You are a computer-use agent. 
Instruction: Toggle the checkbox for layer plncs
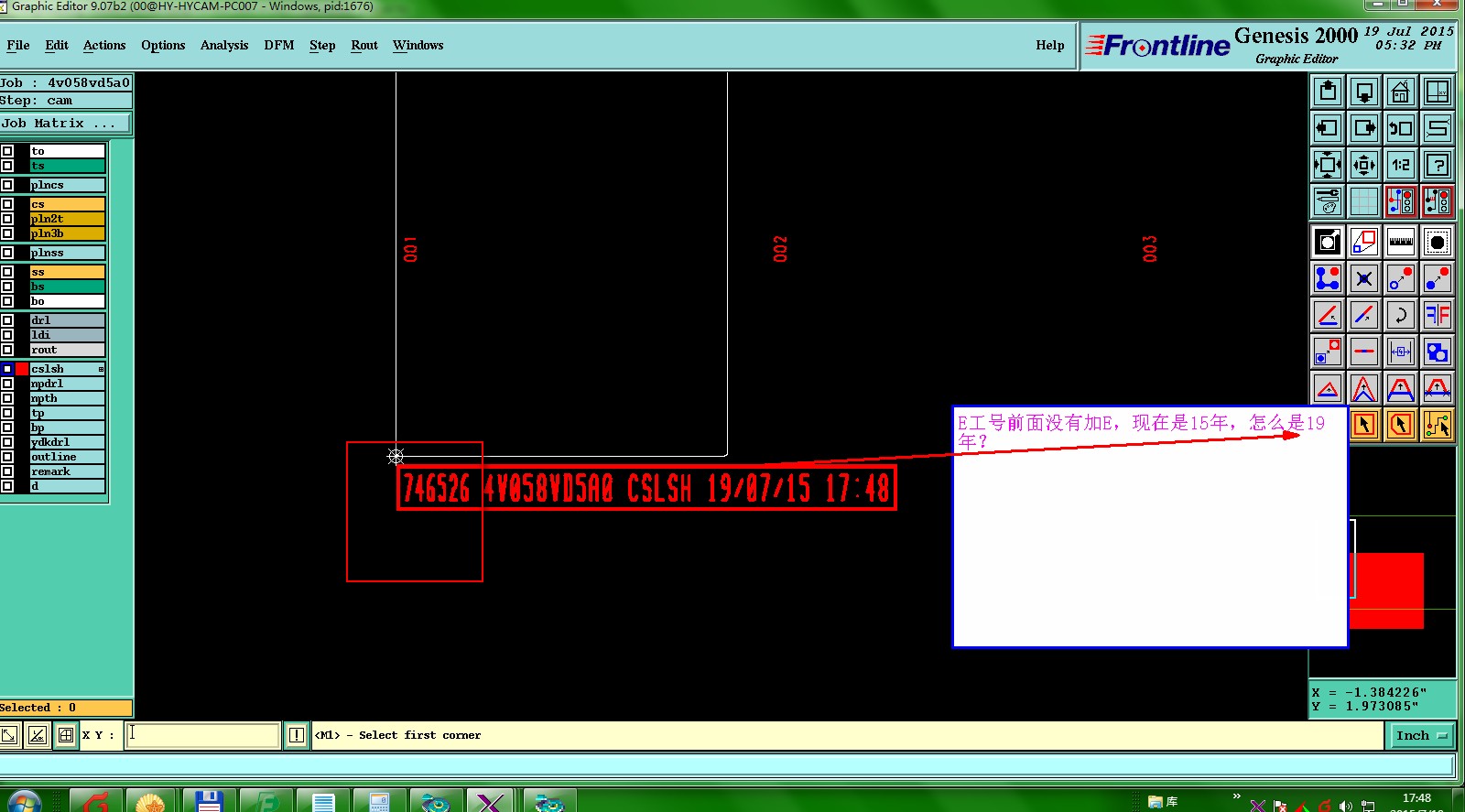click(x=7, y=185)
